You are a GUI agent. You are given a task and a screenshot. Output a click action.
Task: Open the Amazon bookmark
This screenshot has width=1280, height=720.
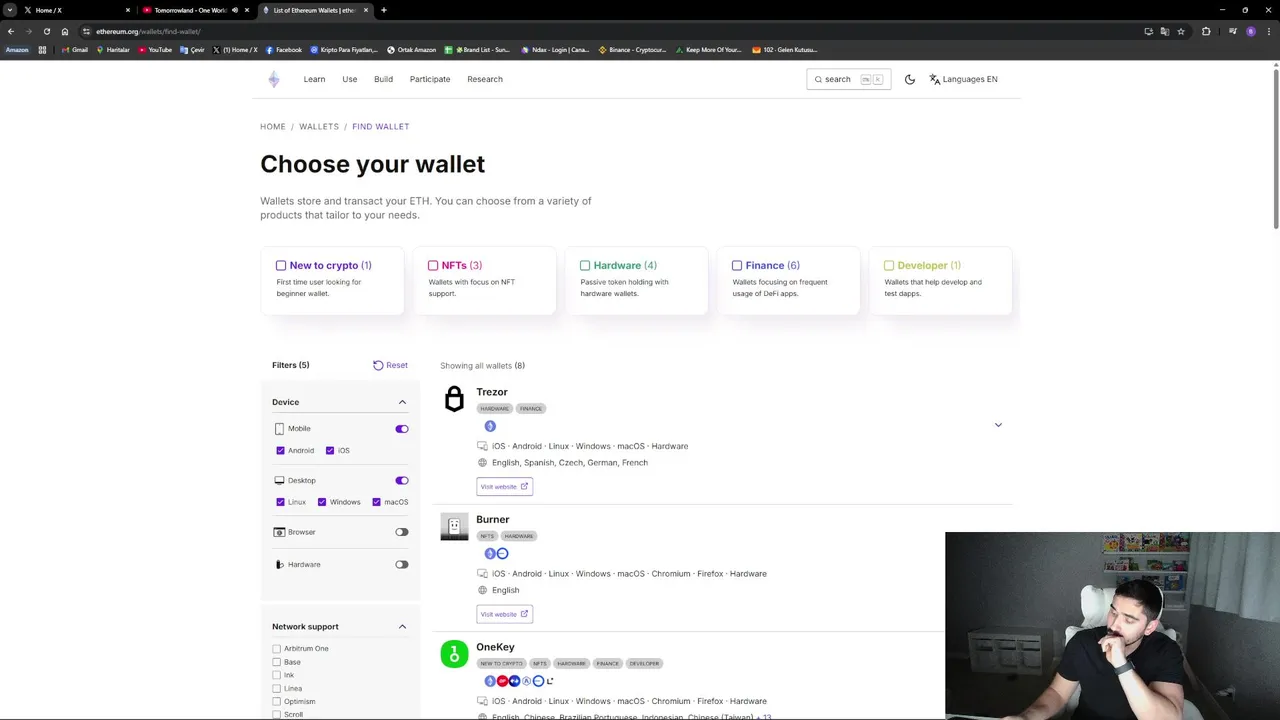pos(17,50)
